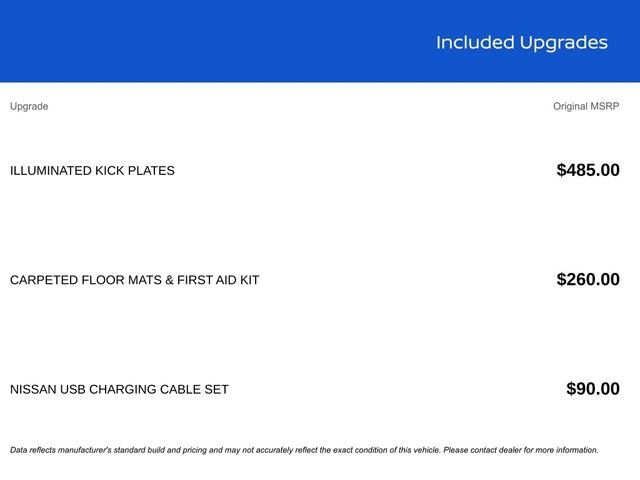The height and width of the screenshot is (480, 640).
Task: Click the Included Upgrades heading
Action: point(521,42)
